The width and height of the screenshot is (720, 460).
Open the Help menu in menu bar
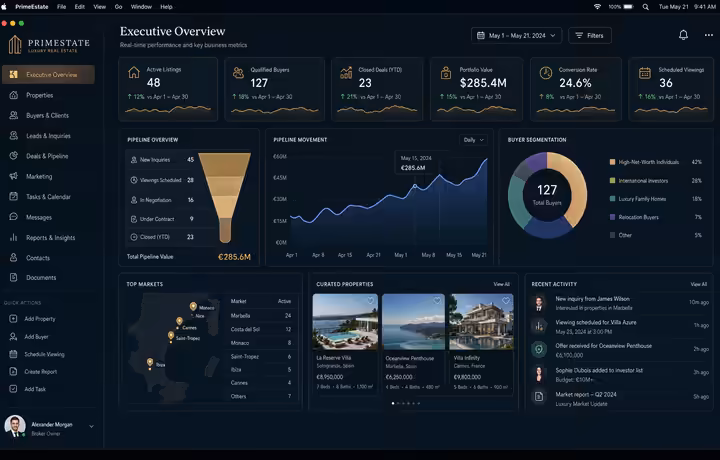point(166,6)
